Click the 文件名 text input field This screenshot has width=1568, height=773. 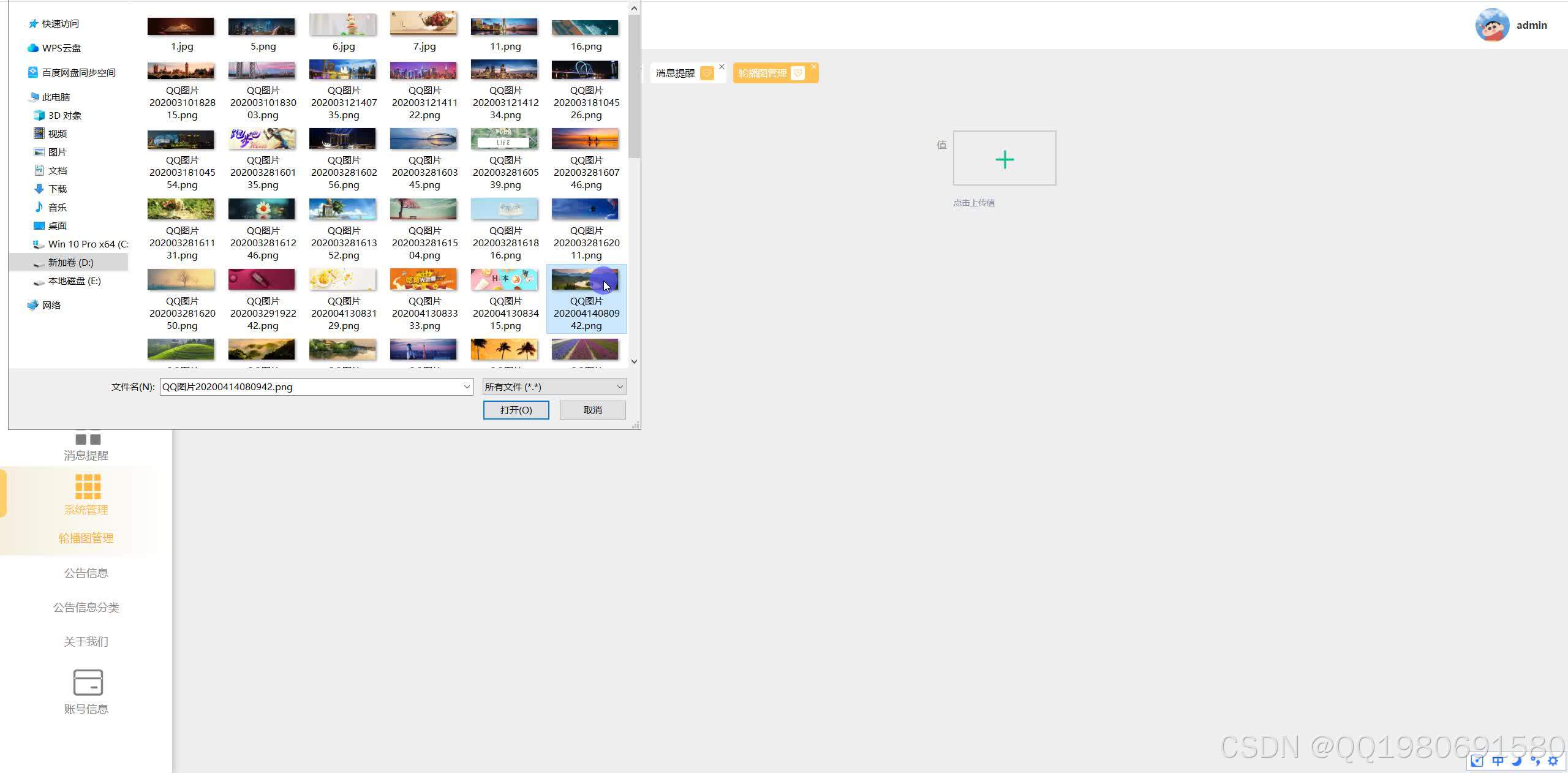pos(311,386)
